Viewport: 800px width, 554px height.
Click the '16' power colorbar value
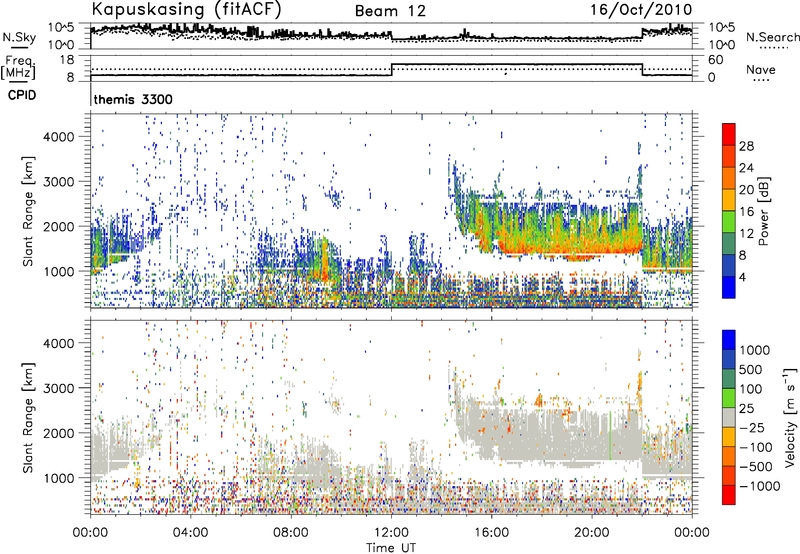[x=746, y=212]
